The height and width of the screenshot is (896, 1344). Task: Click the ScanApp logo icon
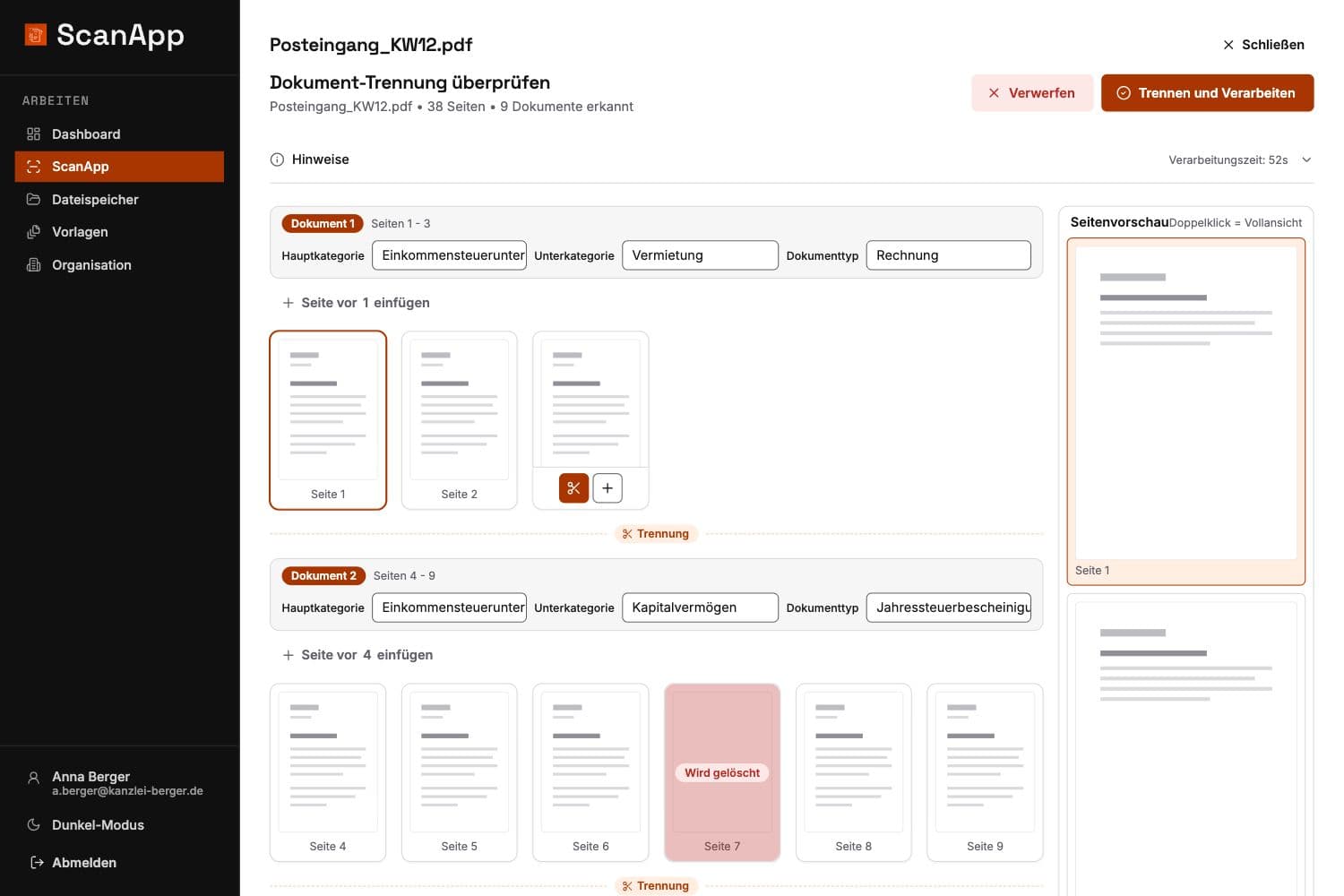[36, 35]
